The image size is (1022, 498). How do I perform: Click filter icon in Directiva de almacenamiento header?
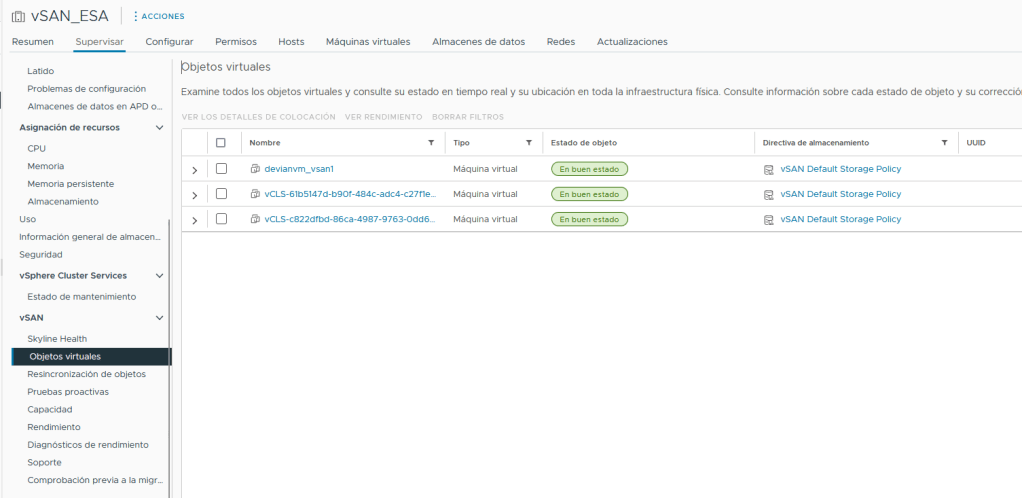944,143
